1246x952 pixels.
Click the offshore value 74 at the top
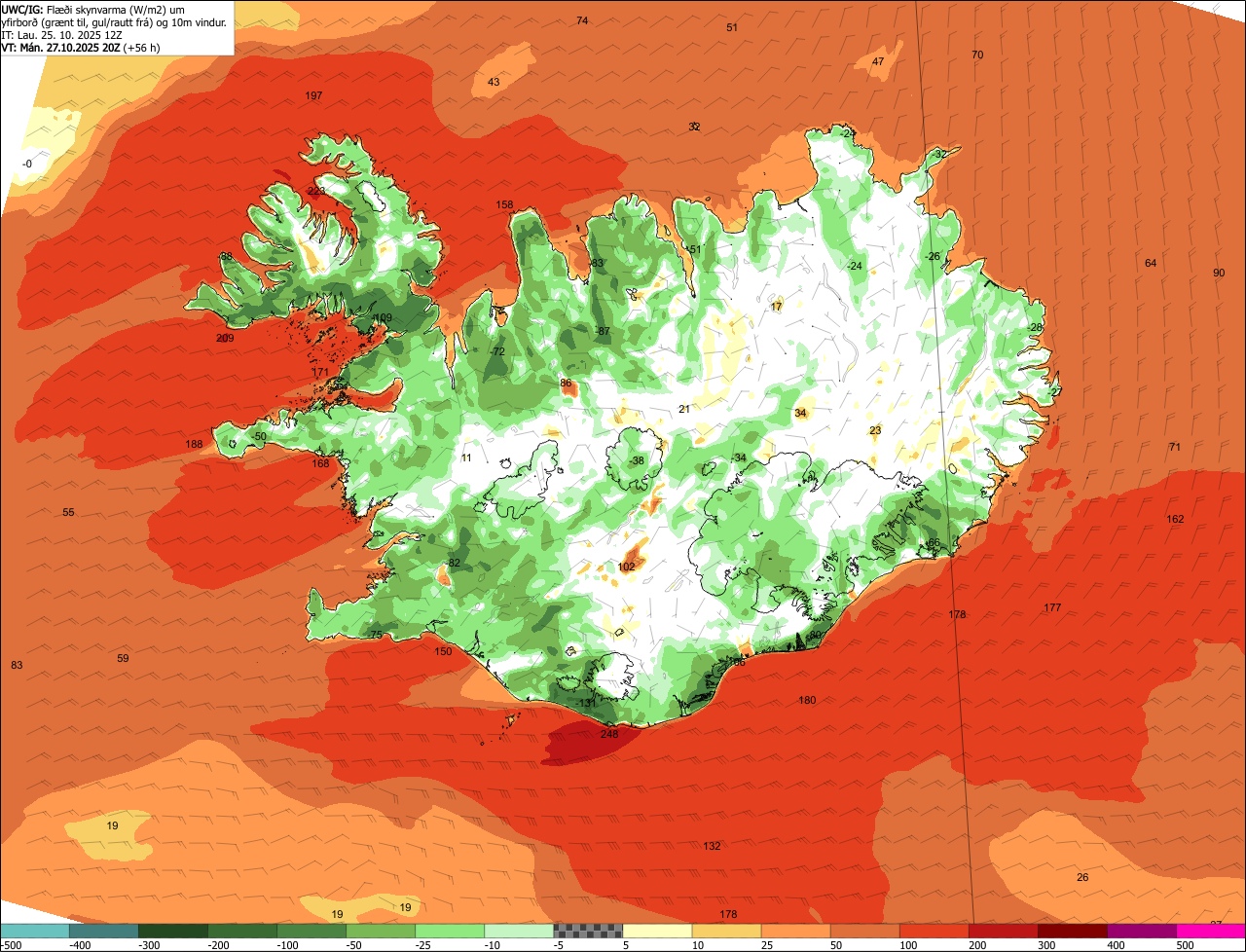click(582, 20)
